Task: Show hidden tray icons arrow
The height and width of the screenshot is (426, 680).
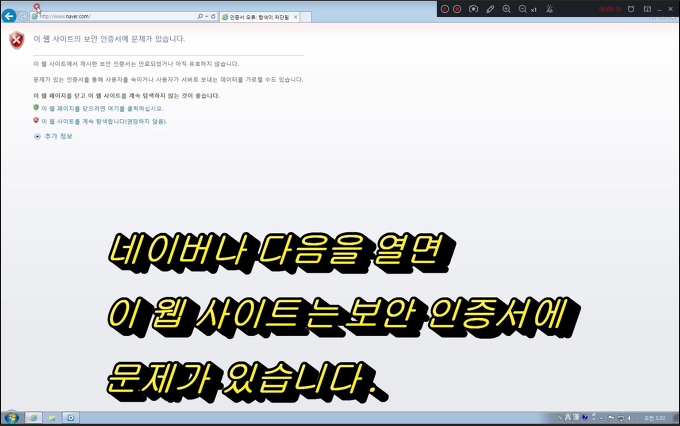Action: (602, 419)
